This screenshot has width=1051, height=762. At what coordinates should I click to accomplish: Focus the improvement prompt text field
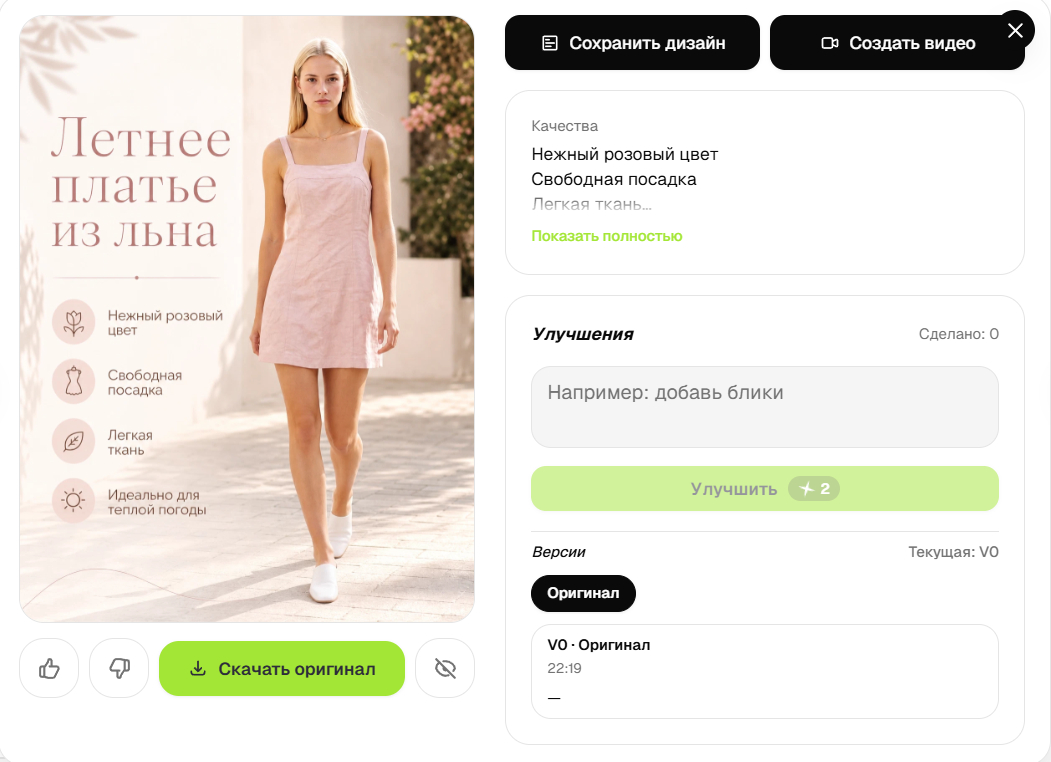coord(765,407)
